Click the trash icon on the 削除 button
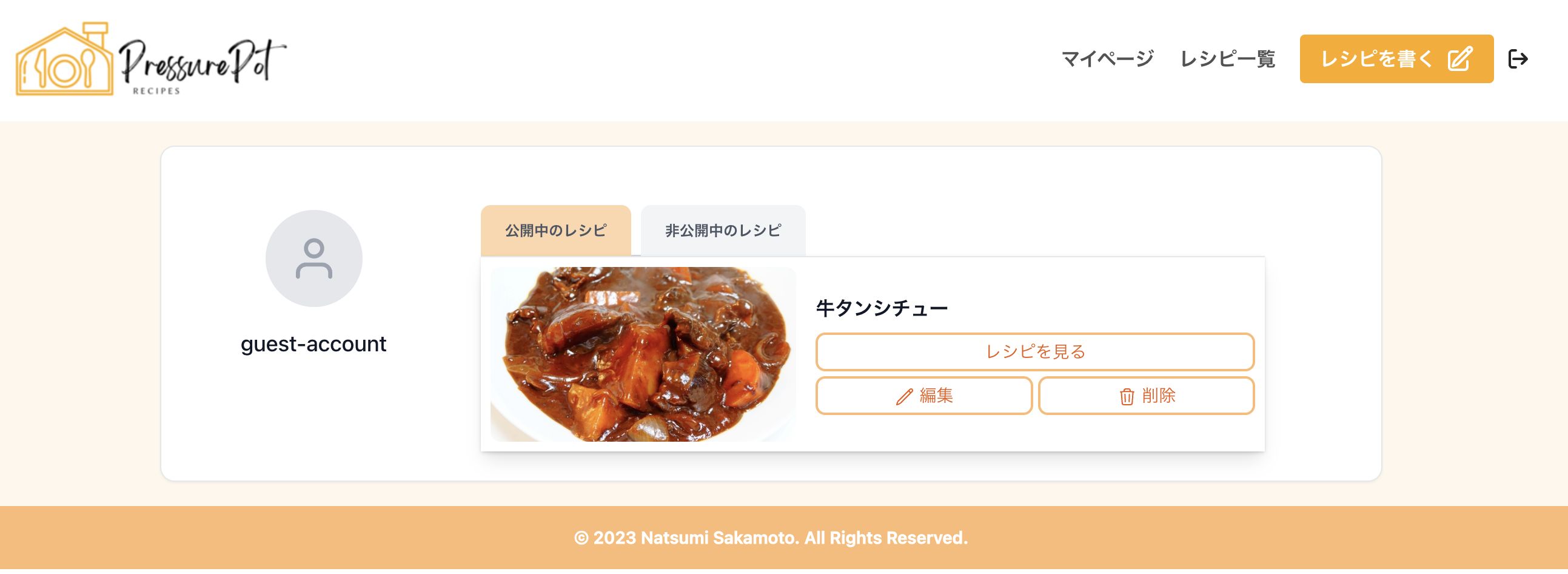 click(1127, 396)
